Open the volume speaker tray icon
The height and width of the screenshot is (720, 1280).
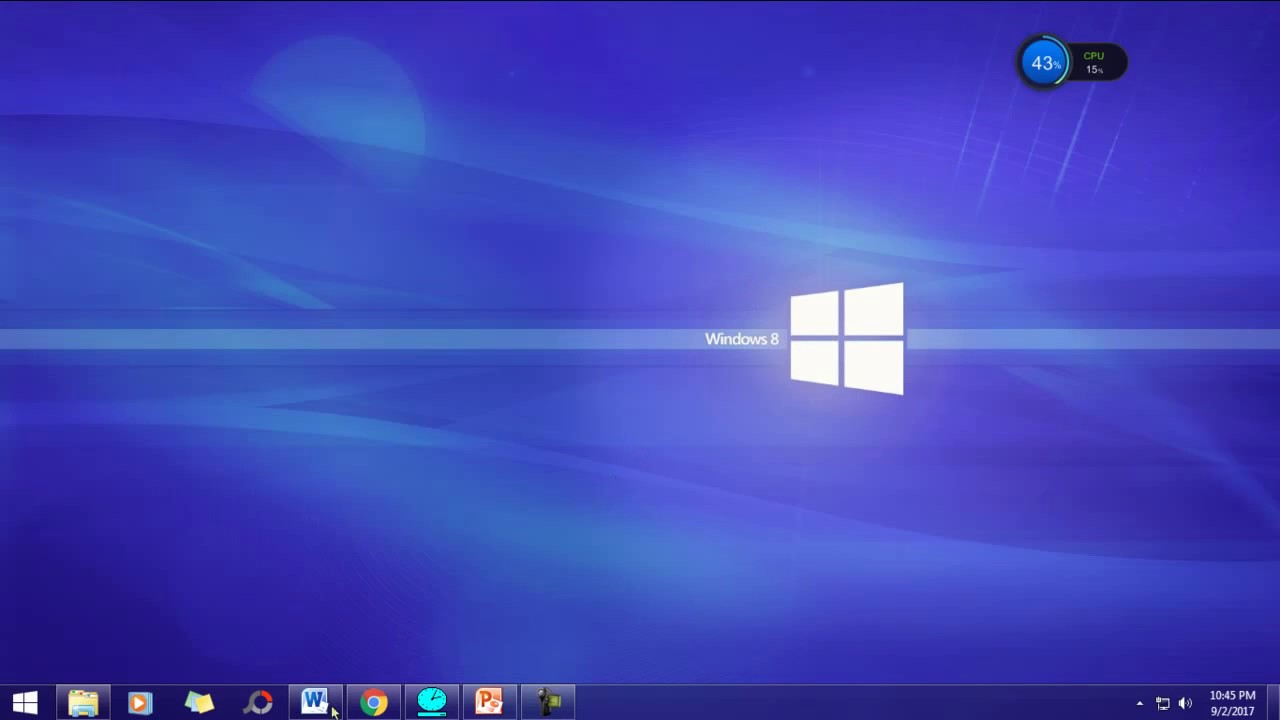pos(1186,704)
